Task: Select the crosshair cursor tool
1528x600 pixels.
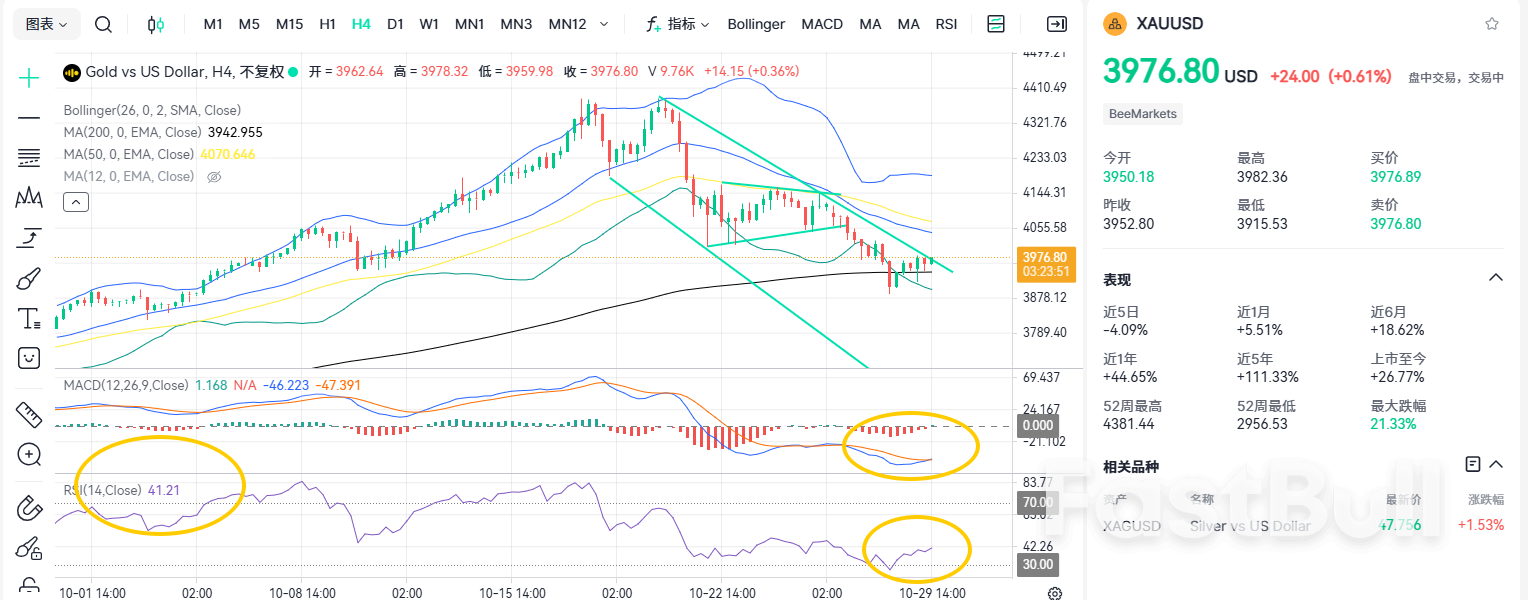Action: pos(29,77)
